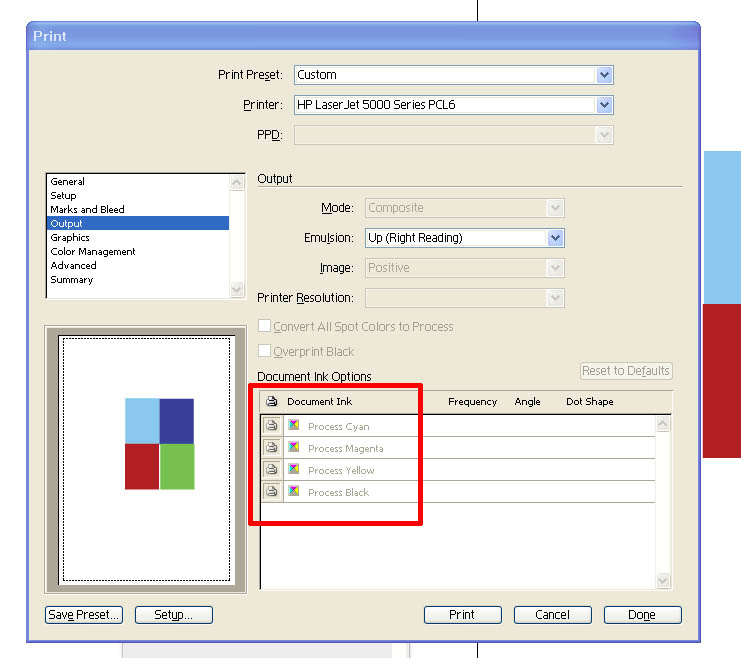Toggle printer icon for Process Cyan ink

pyautogui.click(x=271, y=426)
